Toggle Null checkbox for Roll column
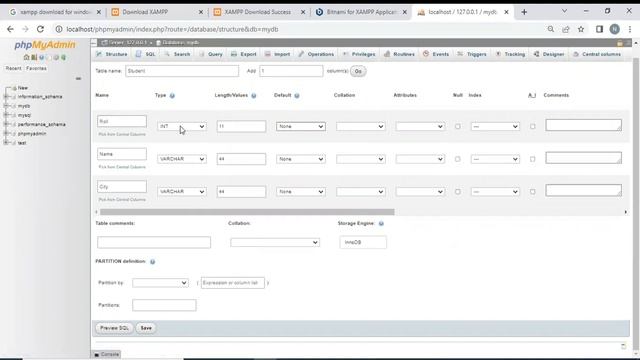The image size is (640, 360). 458,127
